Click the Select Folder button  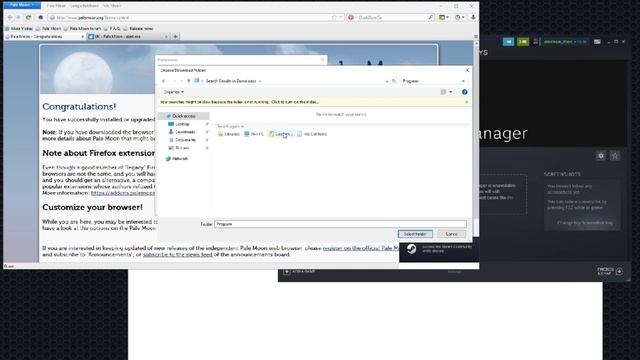pyautogui.click(x=415, y=234)
